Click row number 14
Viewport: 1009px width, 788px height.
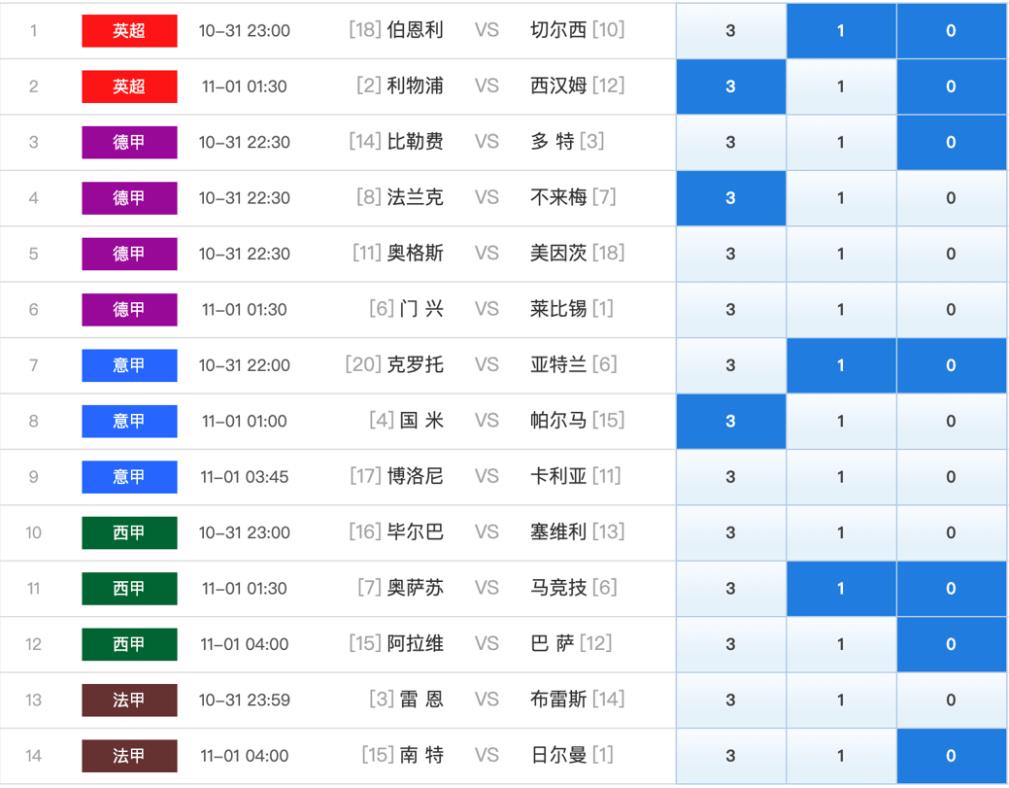click(33, 756)
